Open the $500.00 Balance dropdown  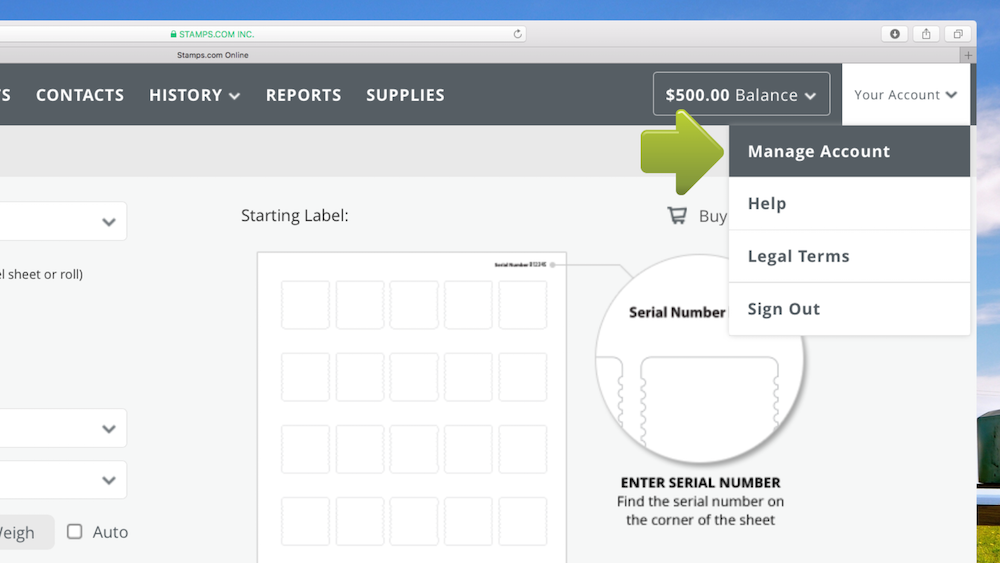click(x=741, y=94)
